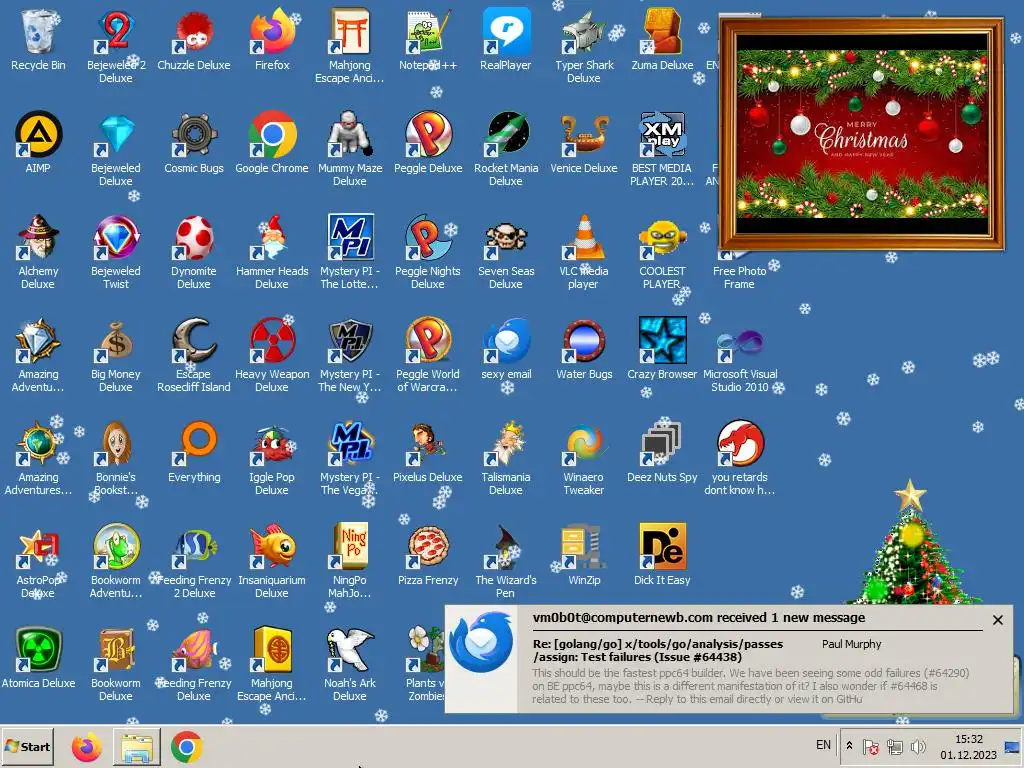
Task: Select Atomica Deluxe desktop icon
Action: pos(38,658)
